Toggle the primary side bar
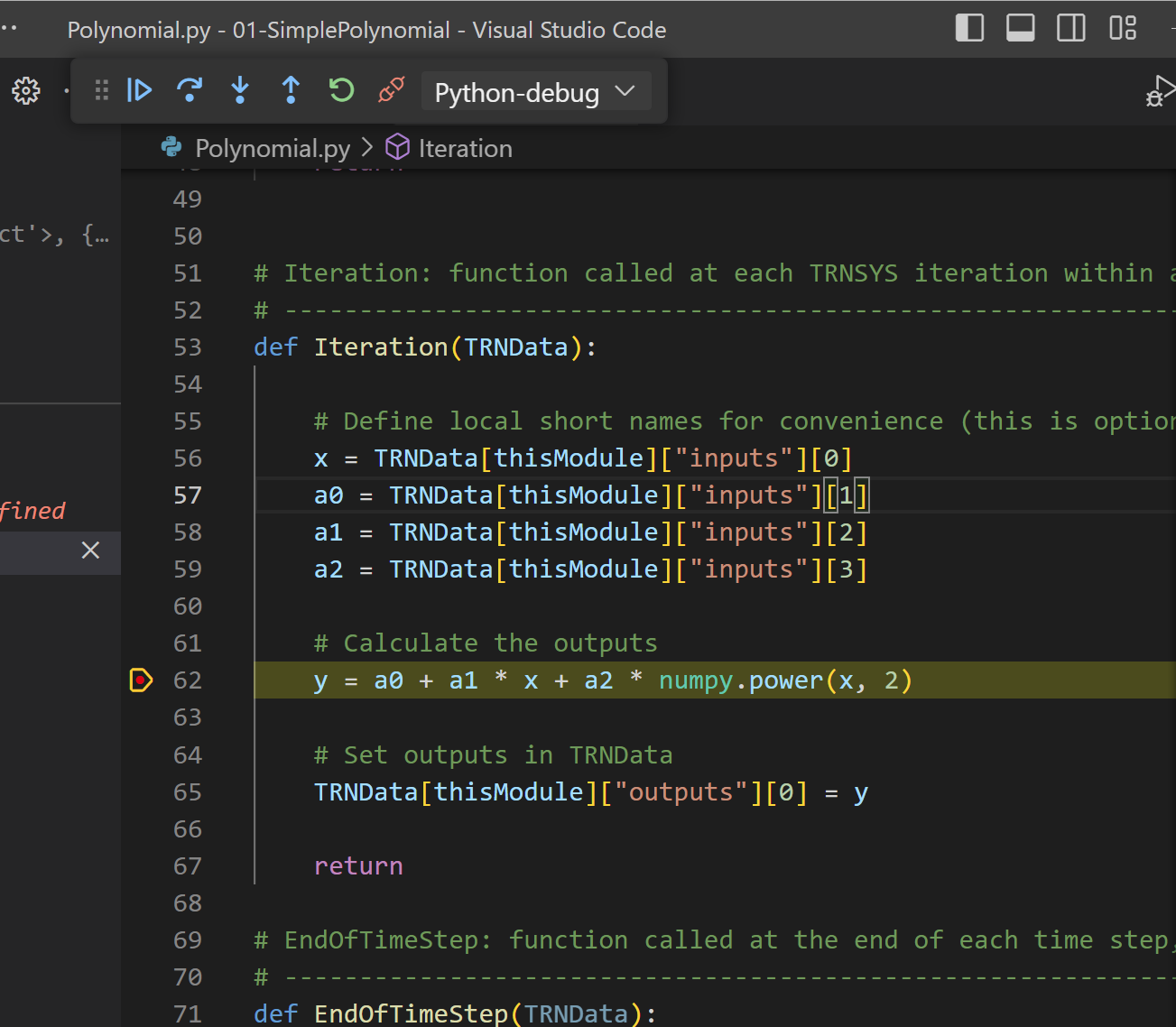This screenshot has width=1176, height=1027. click(969, 28)
